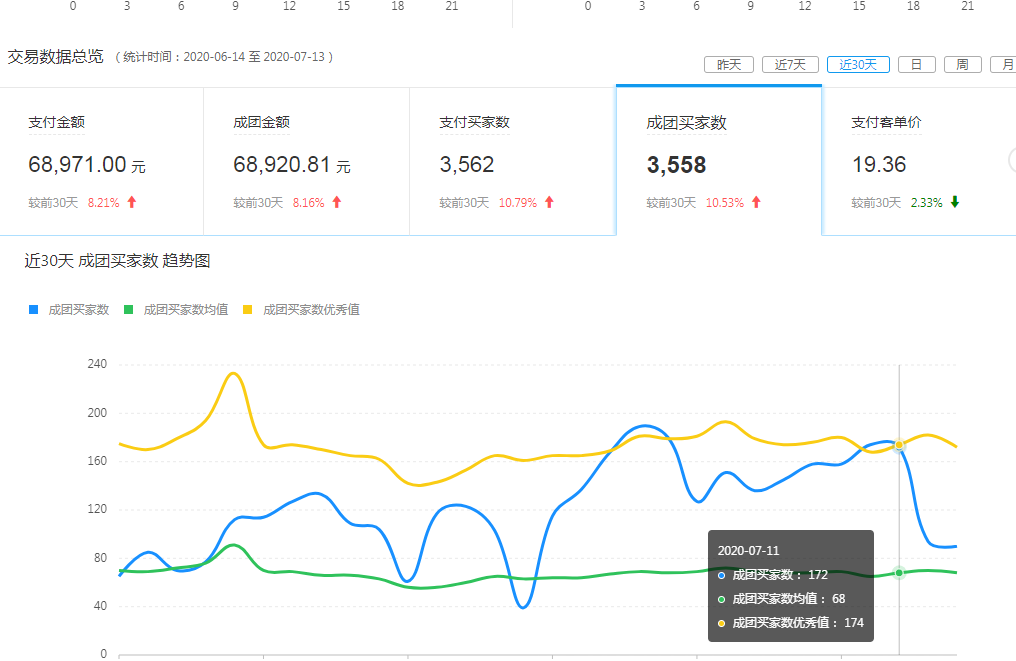1016x661 pixels.
Task: Click the 240 y-axis label
Action: 97,364
